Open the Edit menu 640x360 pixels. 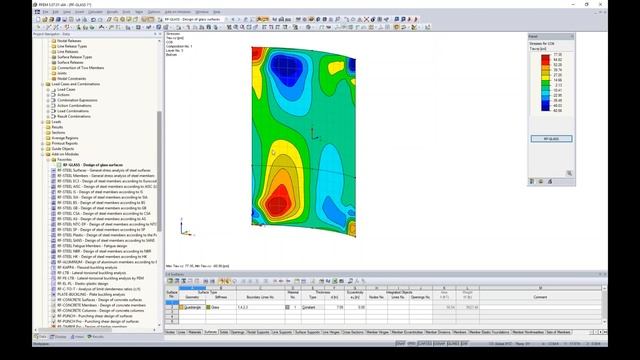click(56, 12)
